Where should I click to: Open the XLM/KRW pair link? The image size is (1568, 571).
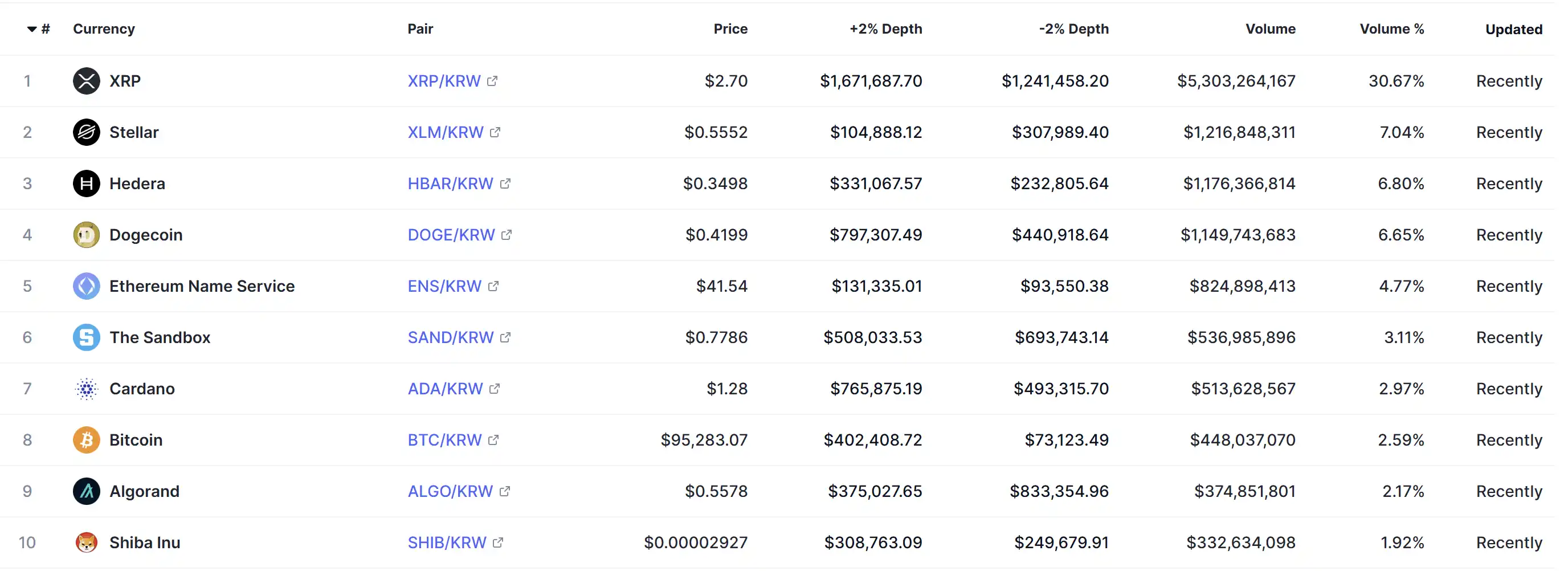(x=445, y=132)
